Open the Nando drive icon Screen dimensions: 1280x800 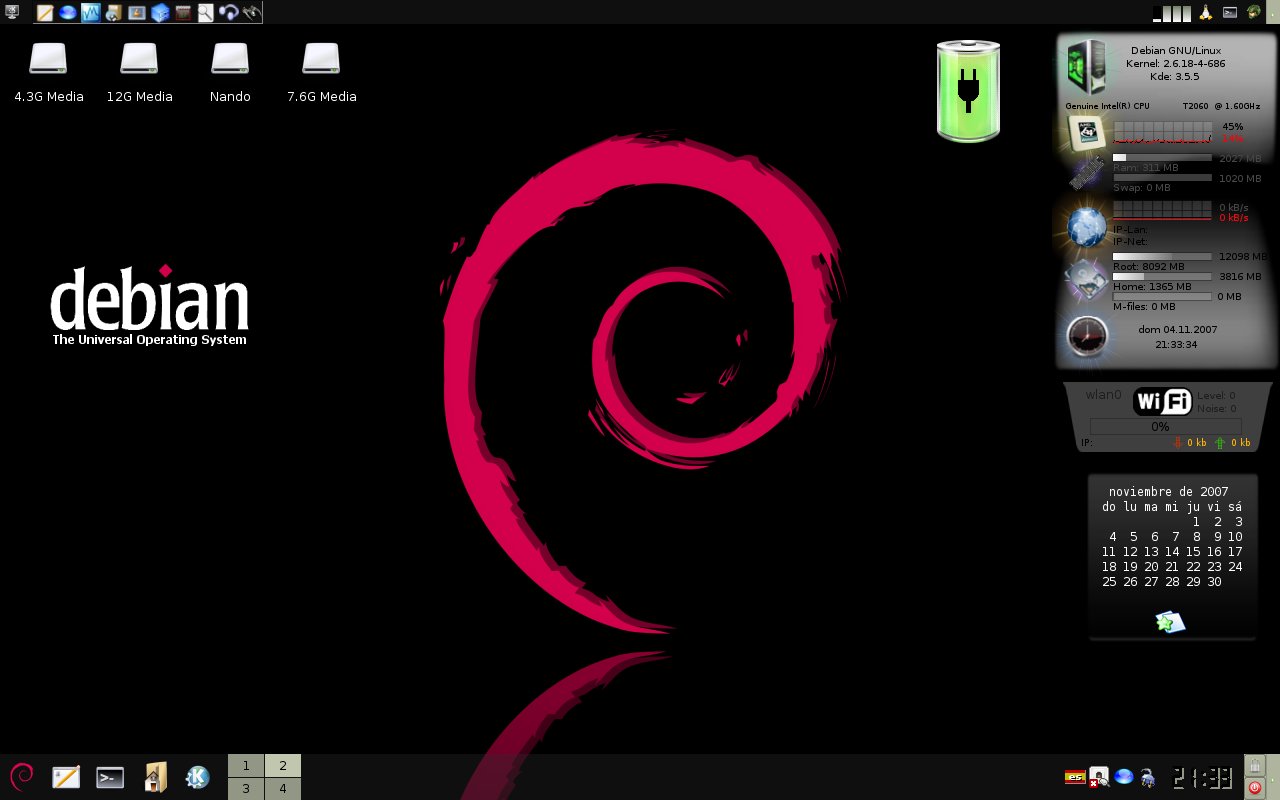pyautogui.click(x=230, y=60)
